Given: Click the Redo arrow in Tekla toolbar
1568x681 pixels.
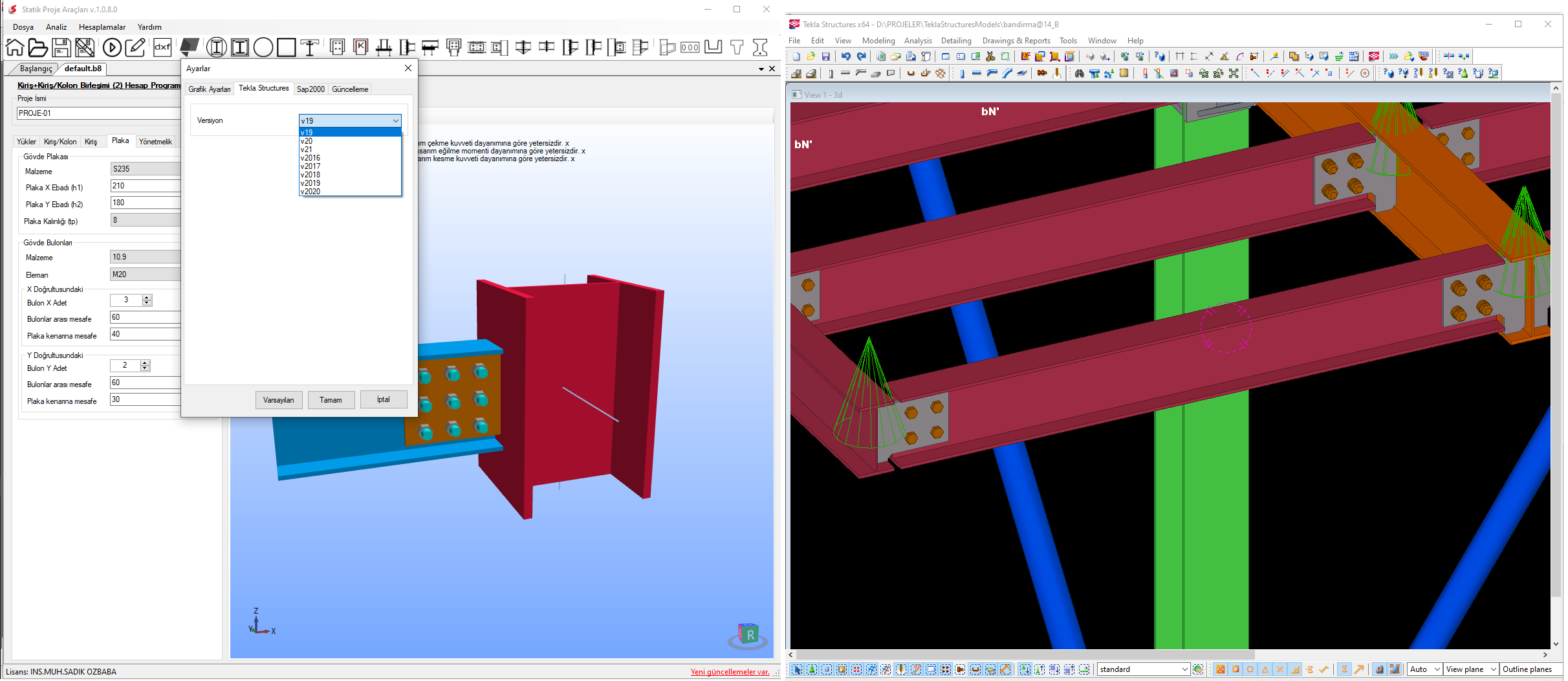Looking at the screenshot, I should tap(861, 56).
